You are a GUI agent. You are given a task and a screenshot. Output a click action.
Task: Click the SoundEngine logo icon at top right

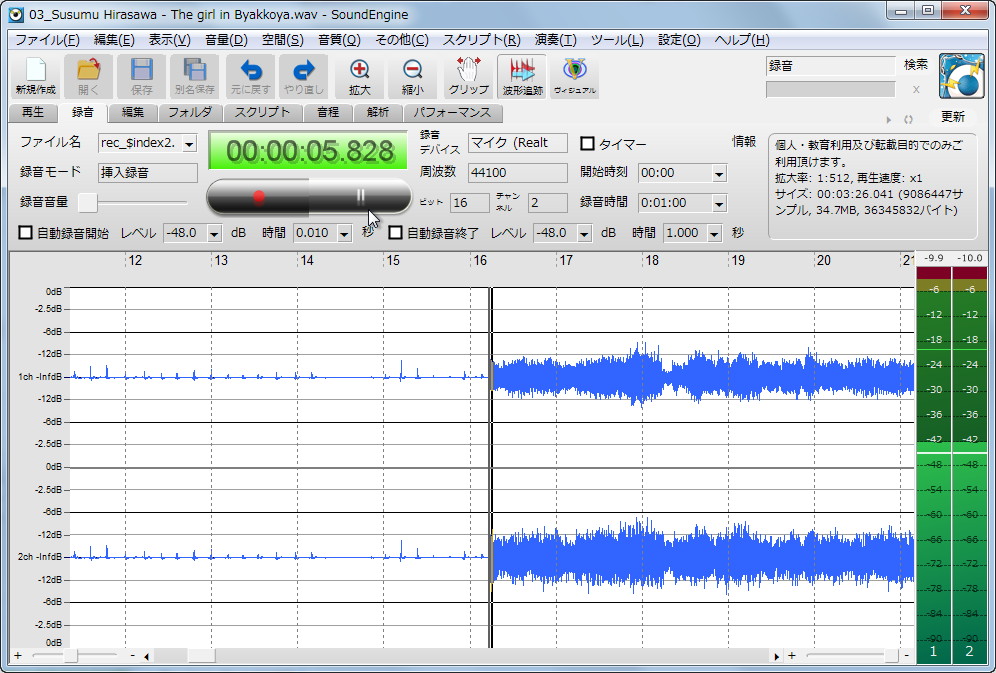(x=962, y=76)
